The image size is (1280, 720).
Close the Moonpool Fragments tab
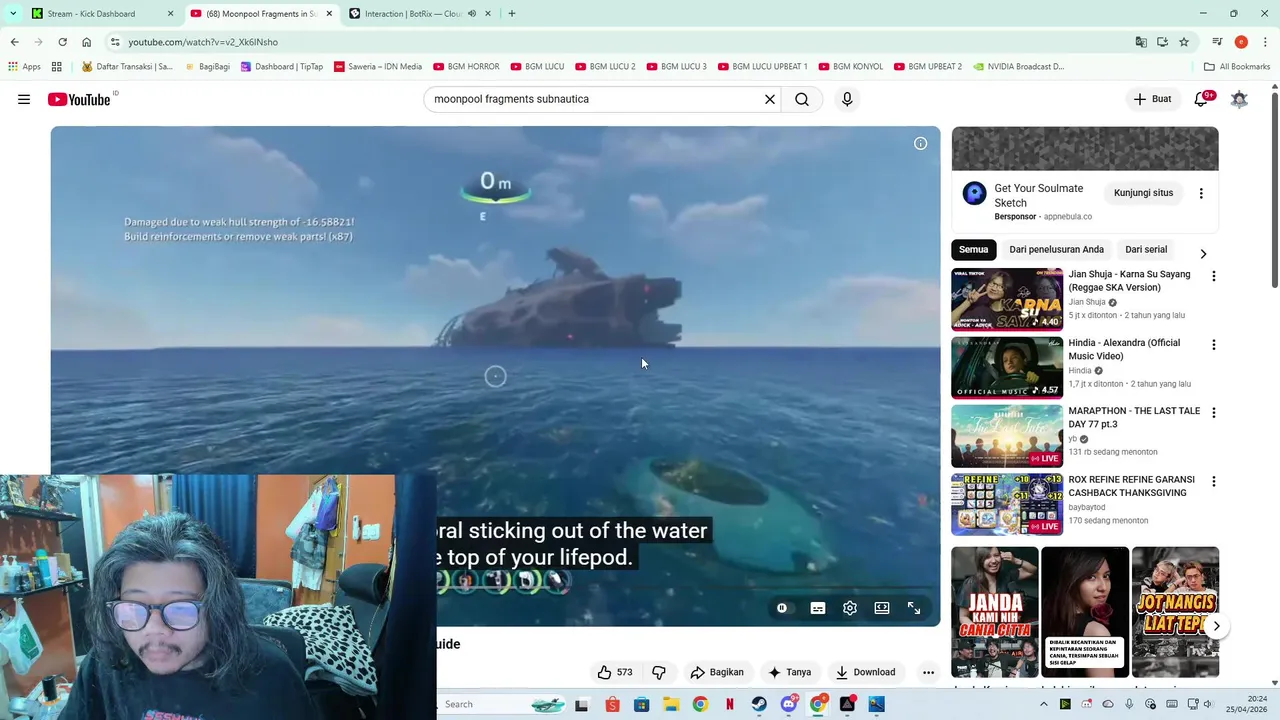click(x=329, y=14)
